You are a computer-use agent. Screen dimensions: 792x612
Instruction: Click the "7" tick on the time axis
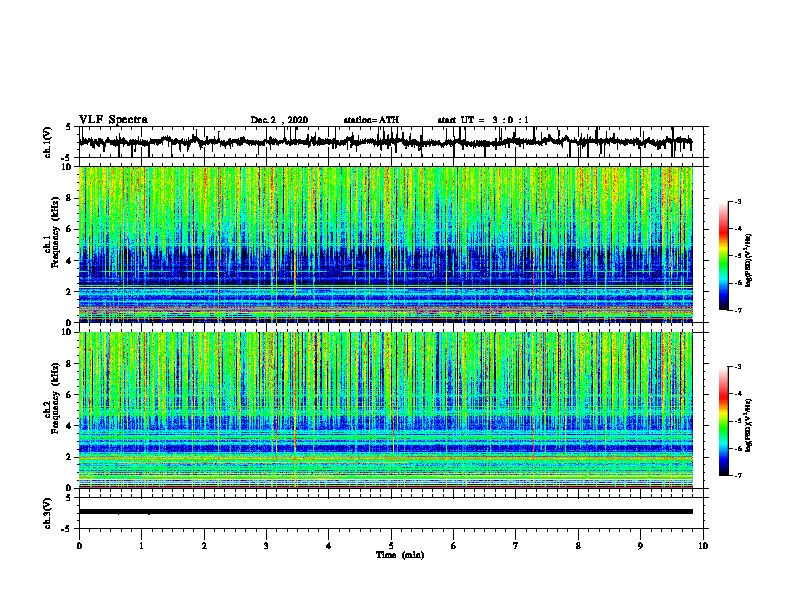tap(516, 546)
